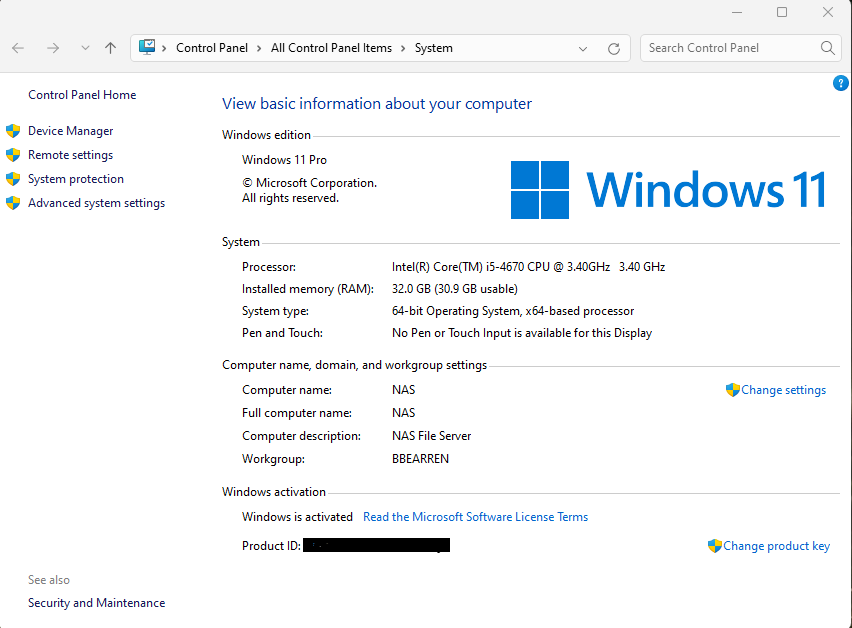Open the Control Panel breadcrumb
The height and width of the screenshot is (628, 852).
point(212,48)
